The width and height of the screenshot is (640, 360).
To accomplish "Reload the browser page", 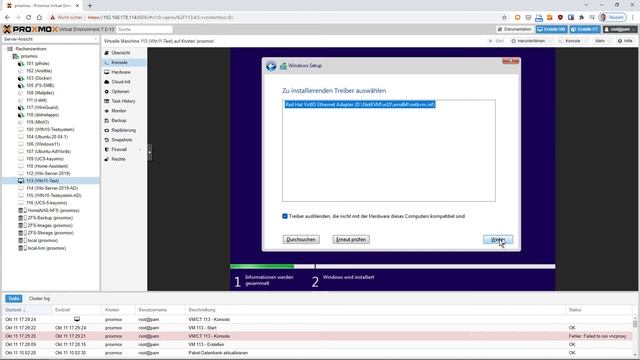I will [29, 18].
